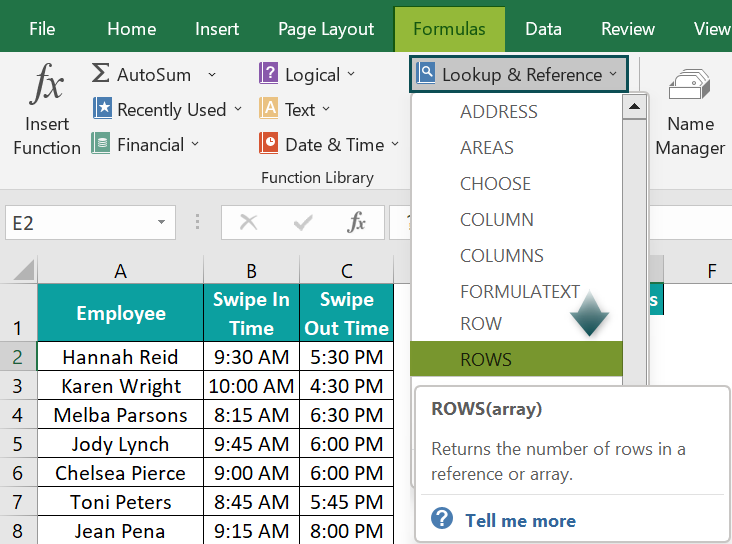The height and width of the screenshot is (544, 732).
Task: Click the 5:45 PM cell
Action: (346, 502)
